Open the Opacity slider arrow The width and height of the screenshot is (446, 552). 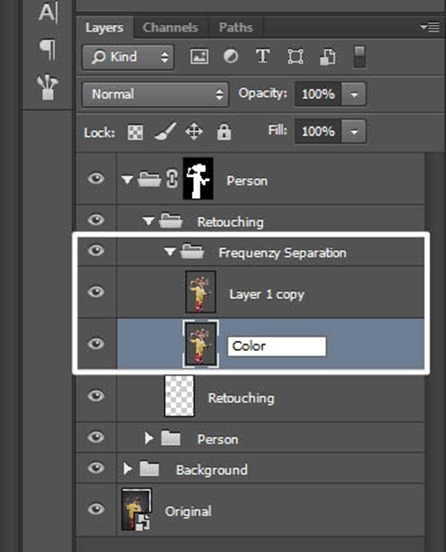pos(354,94)
